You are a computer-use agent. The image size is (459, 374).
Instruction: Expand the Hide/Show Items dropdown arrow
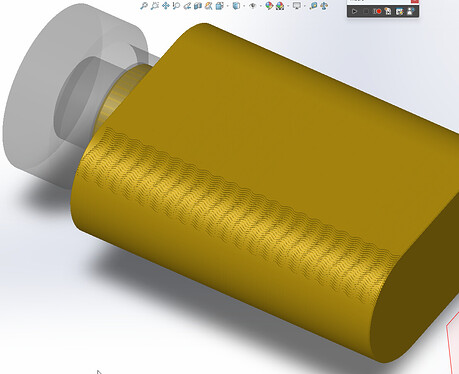point(261,6)
